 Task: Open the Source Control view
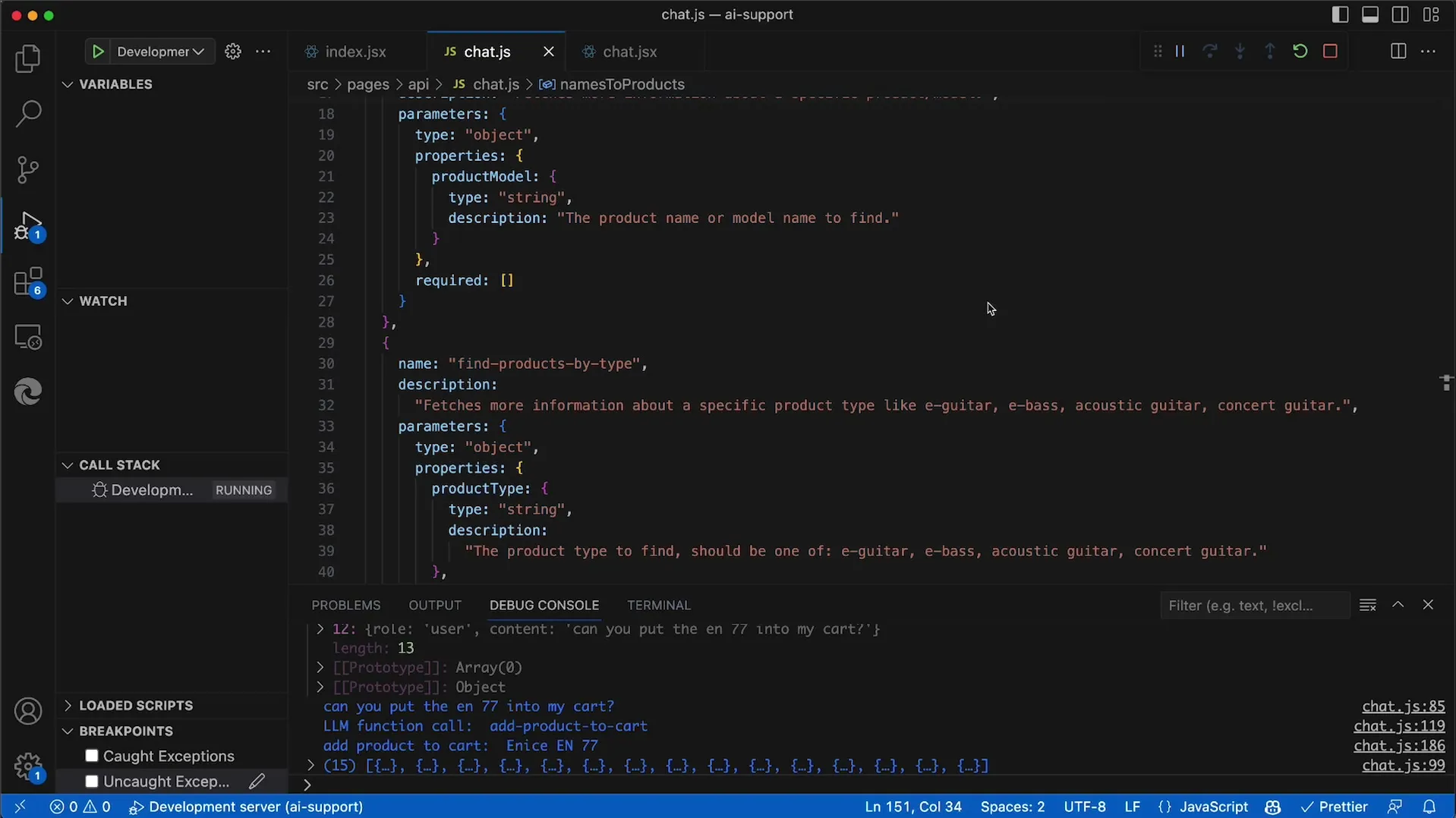tap(28, 169)
